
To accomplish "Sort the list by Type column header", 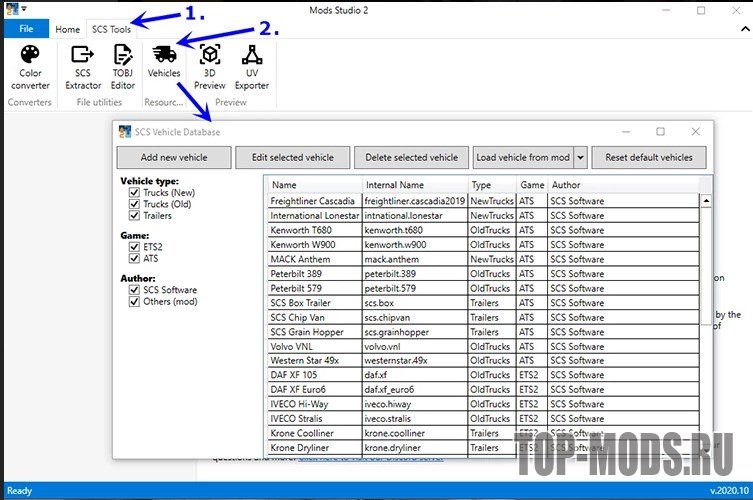I will coord(491,185).
